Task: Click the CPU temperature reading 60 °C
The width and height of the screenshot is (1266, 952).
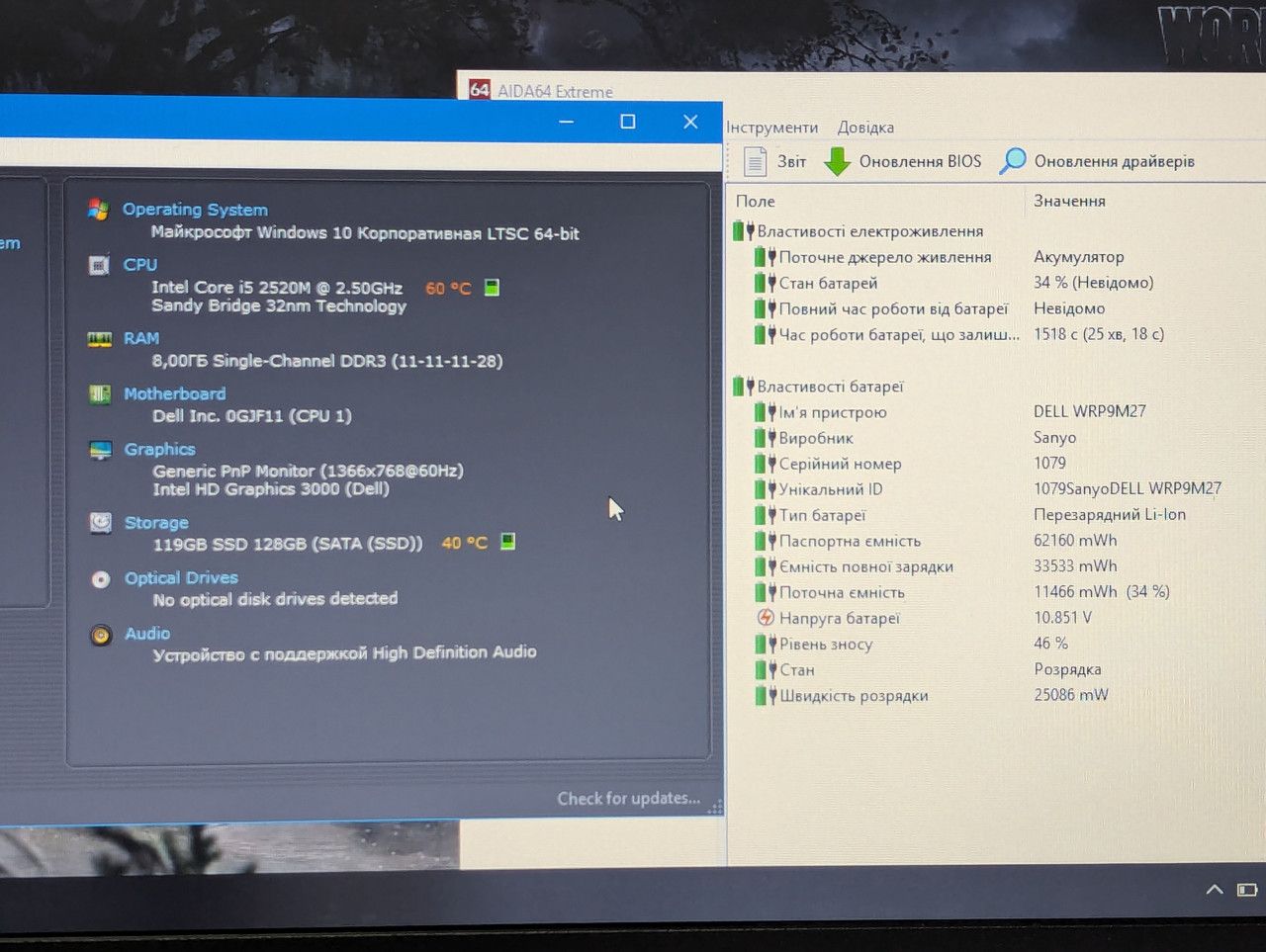Action: click(448, 289)
